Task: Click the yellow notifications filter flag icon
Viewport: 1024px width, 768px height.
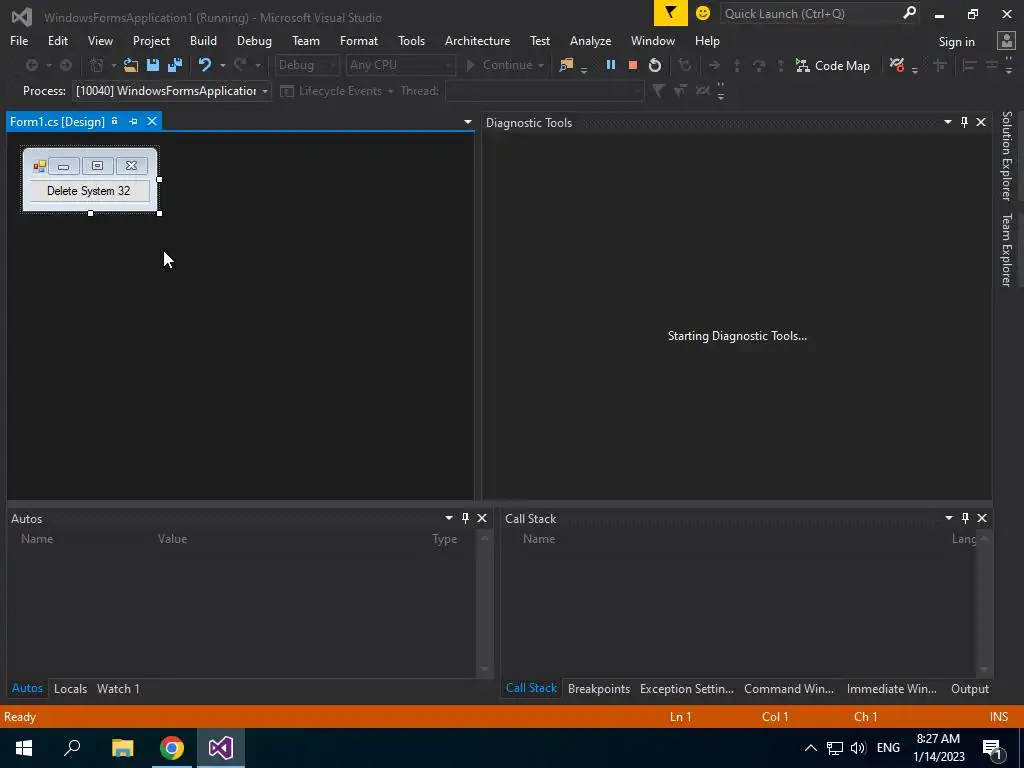Action: [671, 13]
